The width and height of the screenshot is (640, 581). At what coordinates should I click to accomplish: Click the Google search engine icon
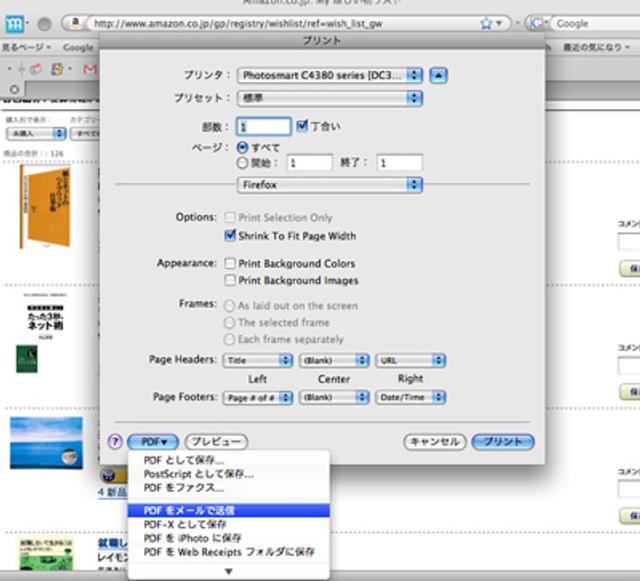point(538,22)
